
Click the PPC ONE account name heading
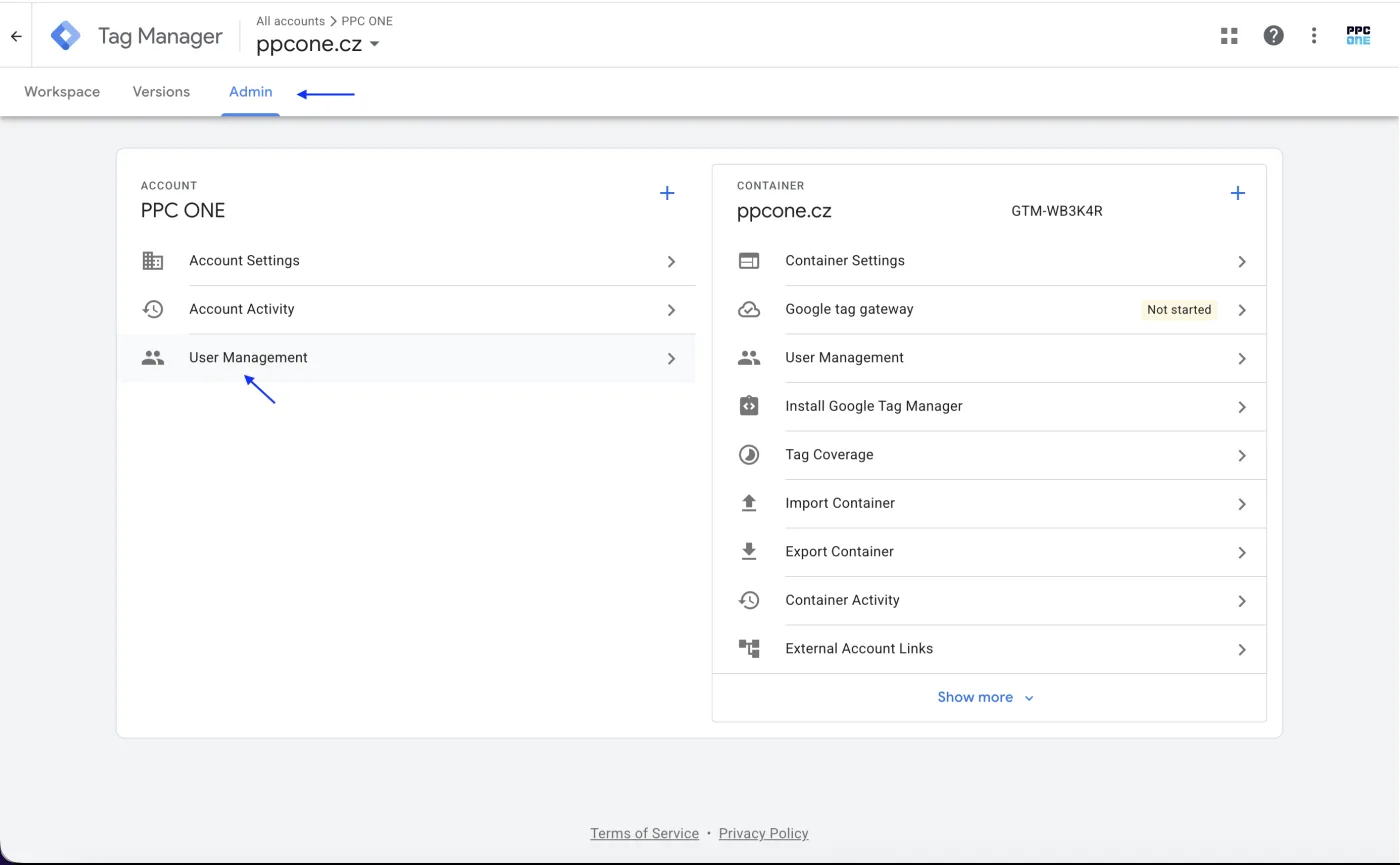click(x=183, y=210)
